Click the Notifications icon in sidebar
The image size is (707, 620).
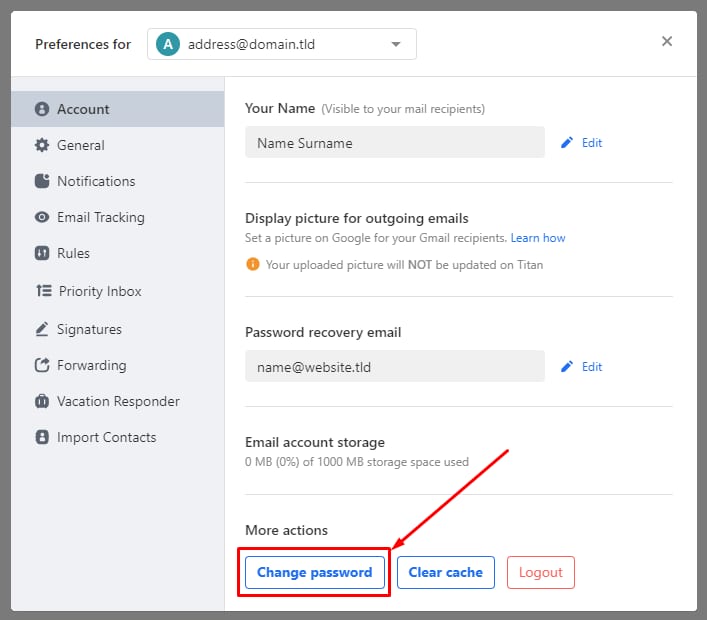42,181
